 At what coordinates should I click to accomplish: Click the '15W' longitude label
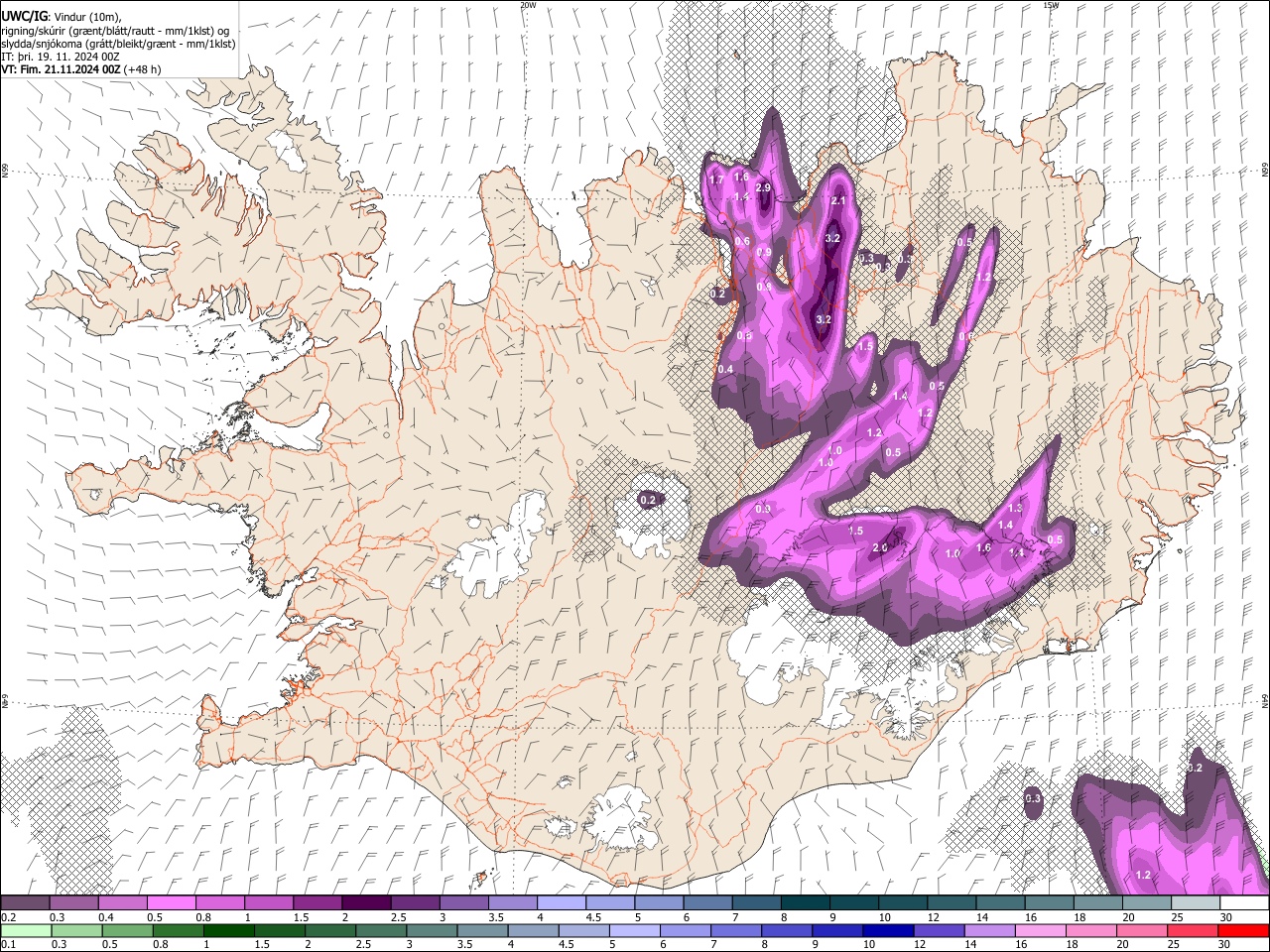point(1051,5)
